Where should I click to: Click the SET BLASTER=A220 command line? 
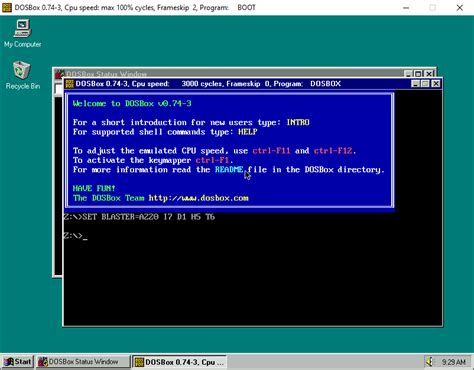139,217
